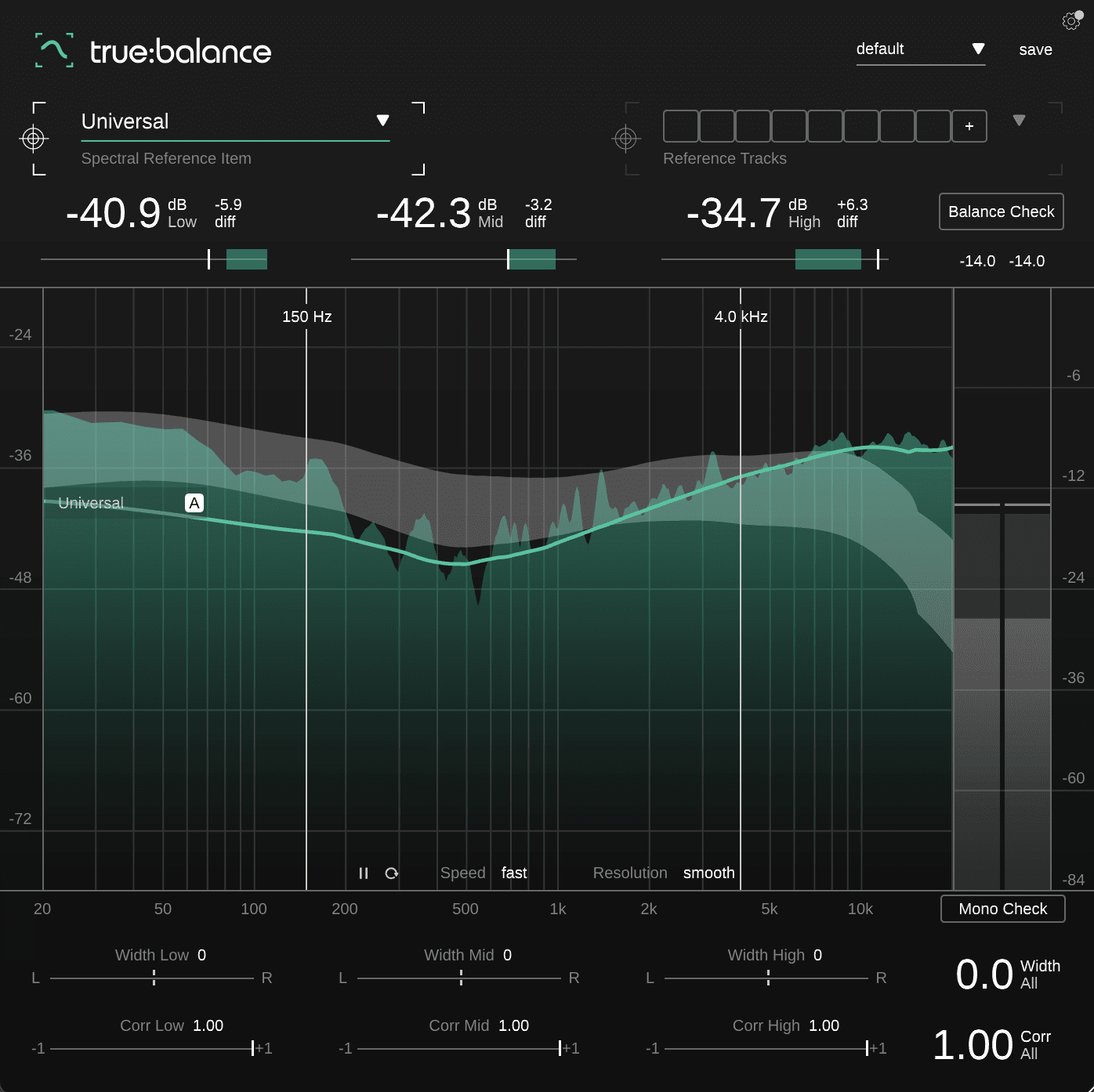1094x1092 pixels.
Task: Select the focus crosshair beside Reference Tracks
Action: (627, 139)
